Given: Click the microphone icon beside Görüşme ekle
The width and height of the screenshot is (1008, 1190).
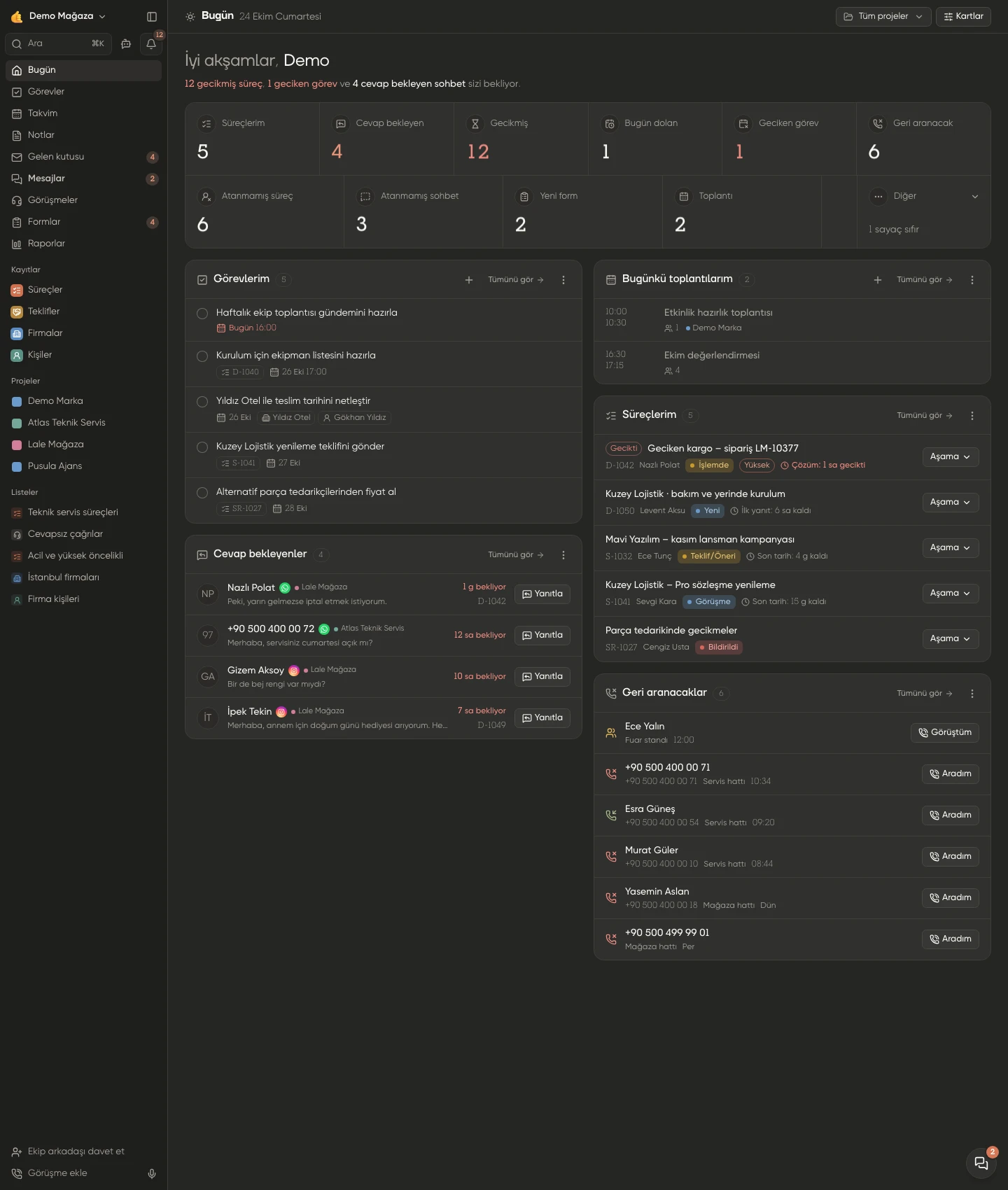Looking at the screenshot, I should pos(152,1173).
